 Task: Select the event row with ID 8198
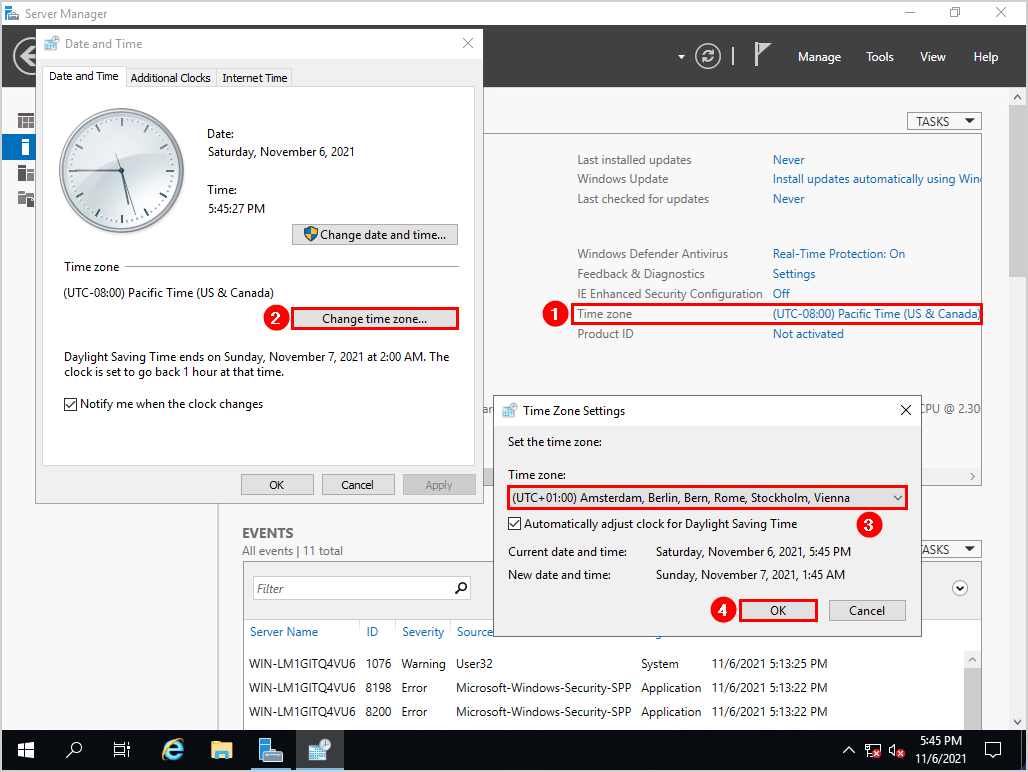pyautogui.click(x=538, y=688)
